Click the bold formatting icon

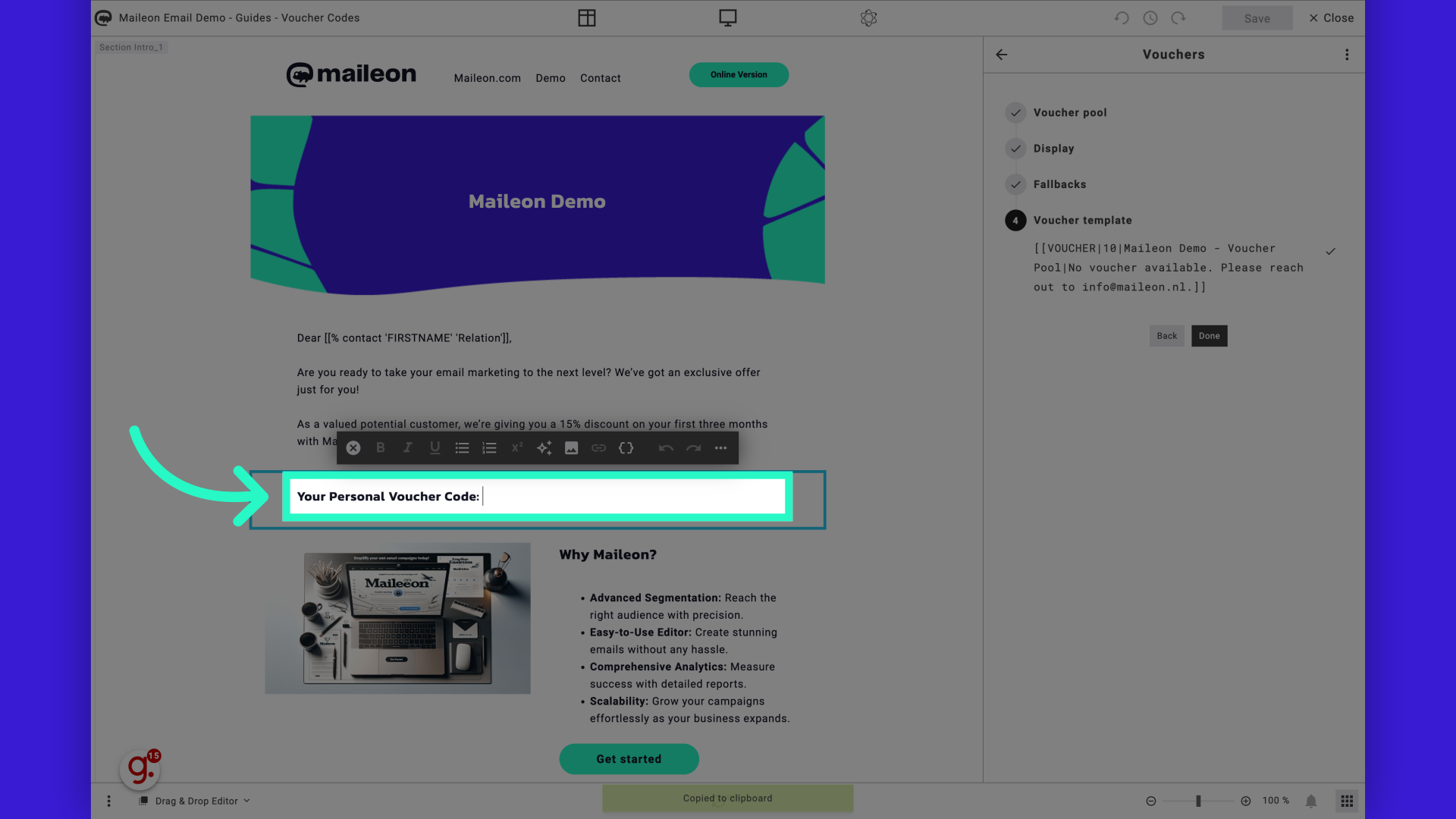click(381, 447)
